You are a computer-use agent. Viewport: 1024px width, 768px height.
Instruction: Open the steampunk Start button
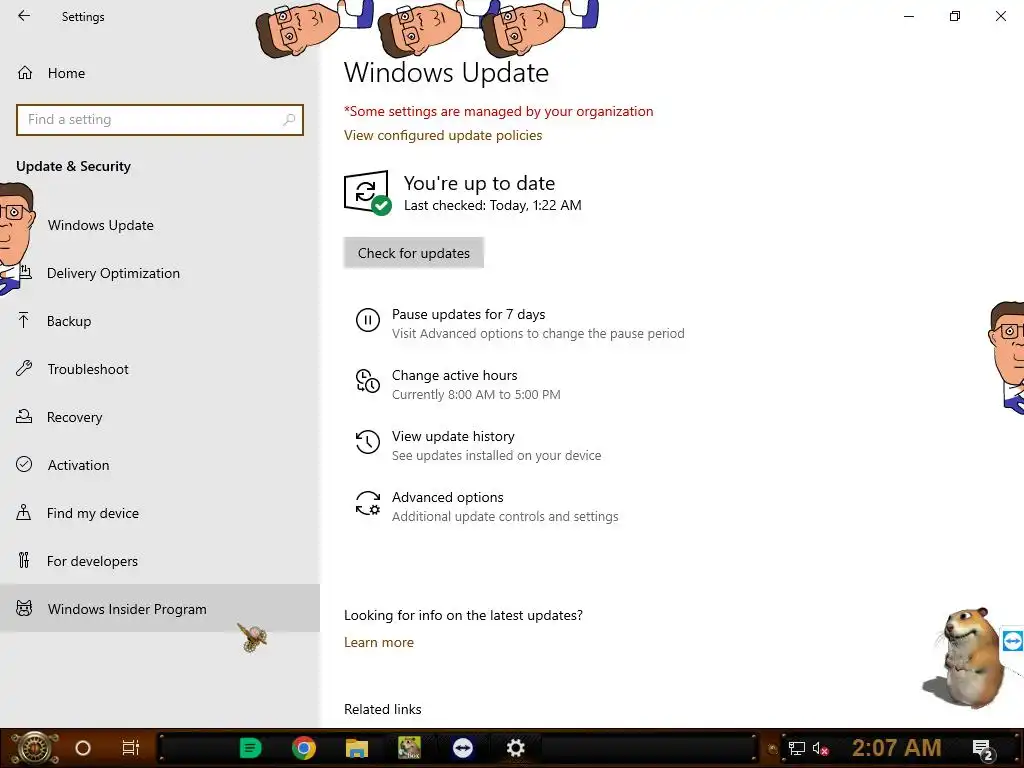pyautogui.click(x=34, y=748)
